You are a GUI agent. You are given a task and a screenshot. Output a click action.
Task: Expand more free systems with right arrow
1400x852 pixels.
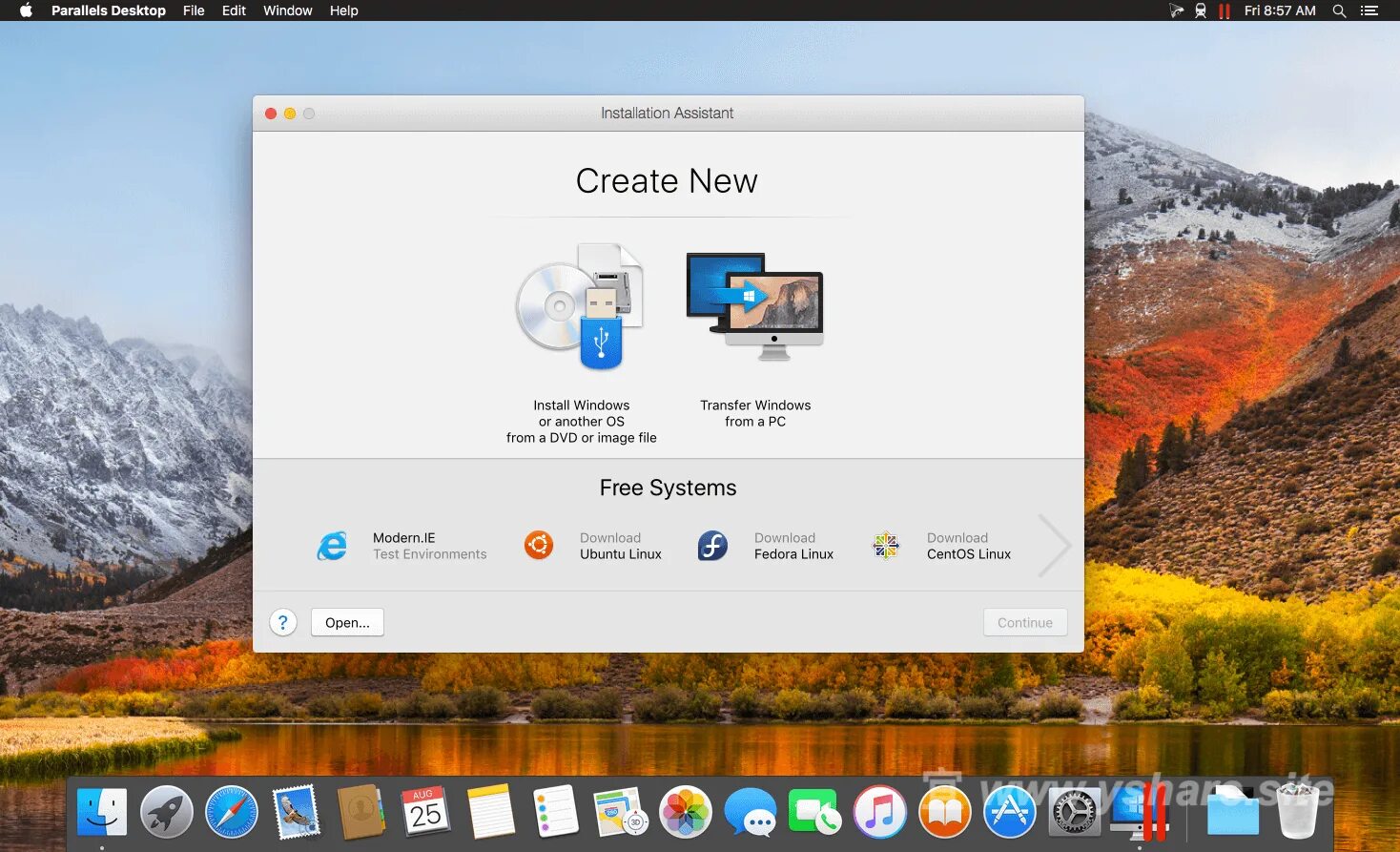(x=1054, y=545)
